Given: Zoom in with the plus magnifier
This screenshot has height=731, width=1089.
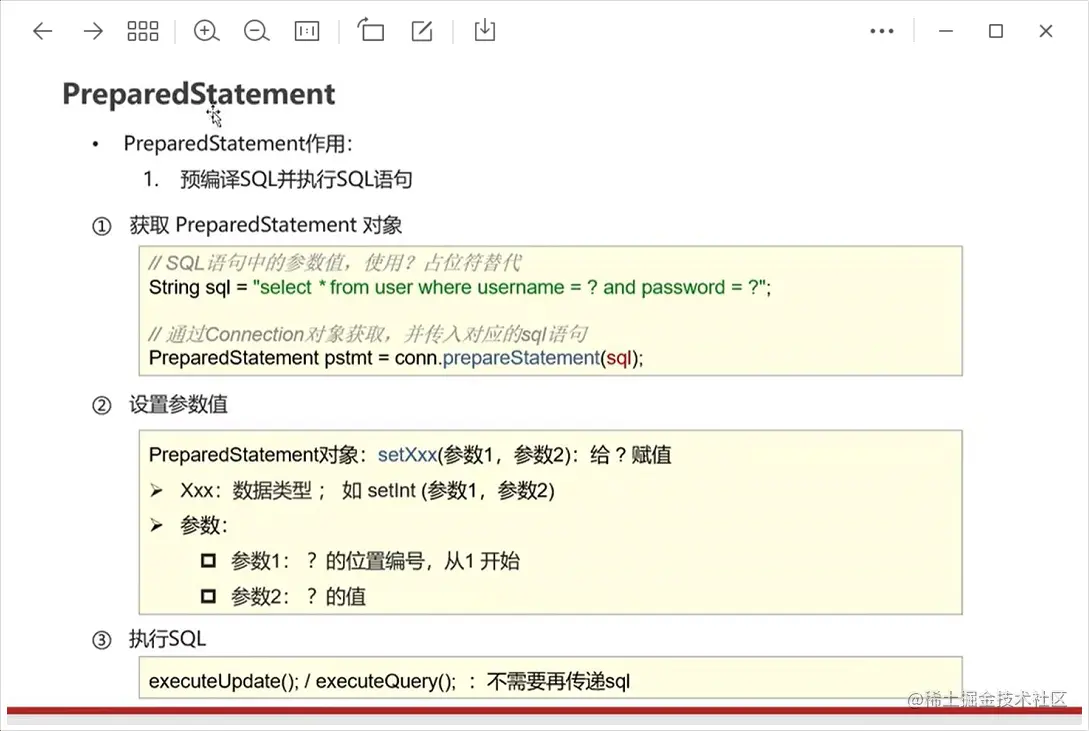Looking at the screenshot, I should 206,31.
